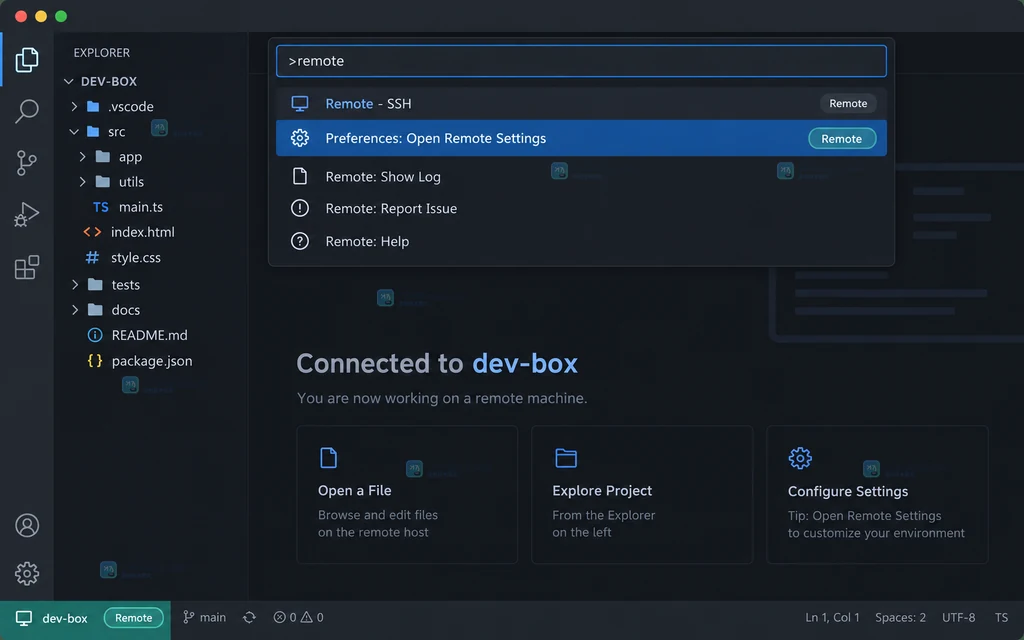Screen dimensions: 1024x640
Task: Select the Remote - SSH command
Action: pos(581,103)
